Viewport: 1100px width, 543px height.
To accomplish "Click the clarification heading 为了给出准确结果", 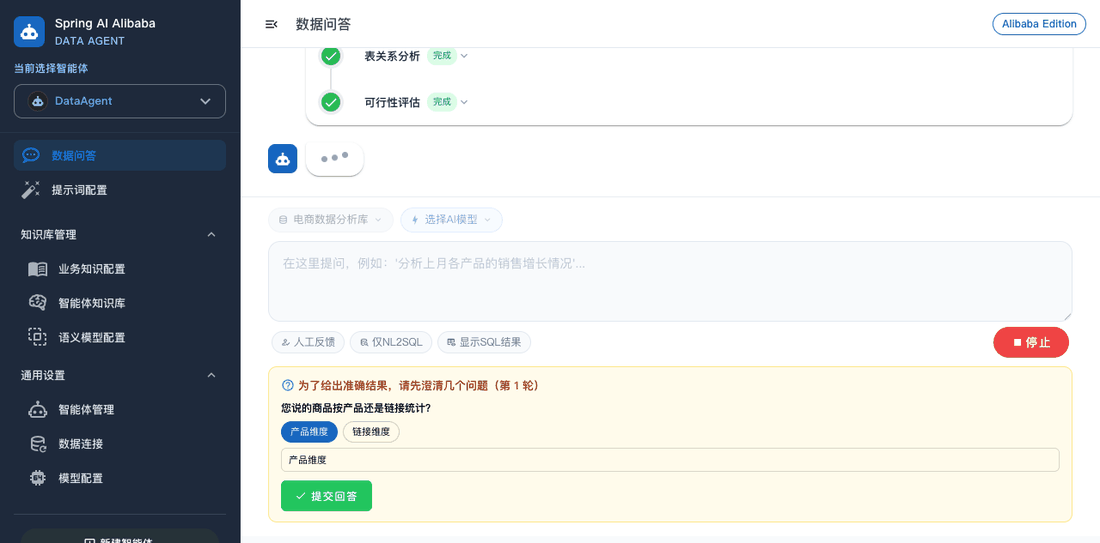I will pyautogui.click(x=419, y=385).
